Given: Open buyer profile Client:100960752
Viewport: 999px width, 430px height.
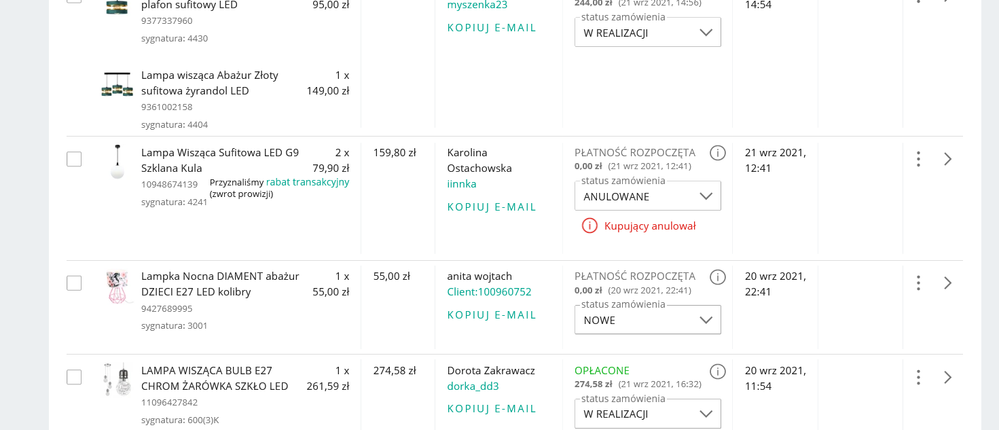Looking at the screenshot, I should click(489, 292).
